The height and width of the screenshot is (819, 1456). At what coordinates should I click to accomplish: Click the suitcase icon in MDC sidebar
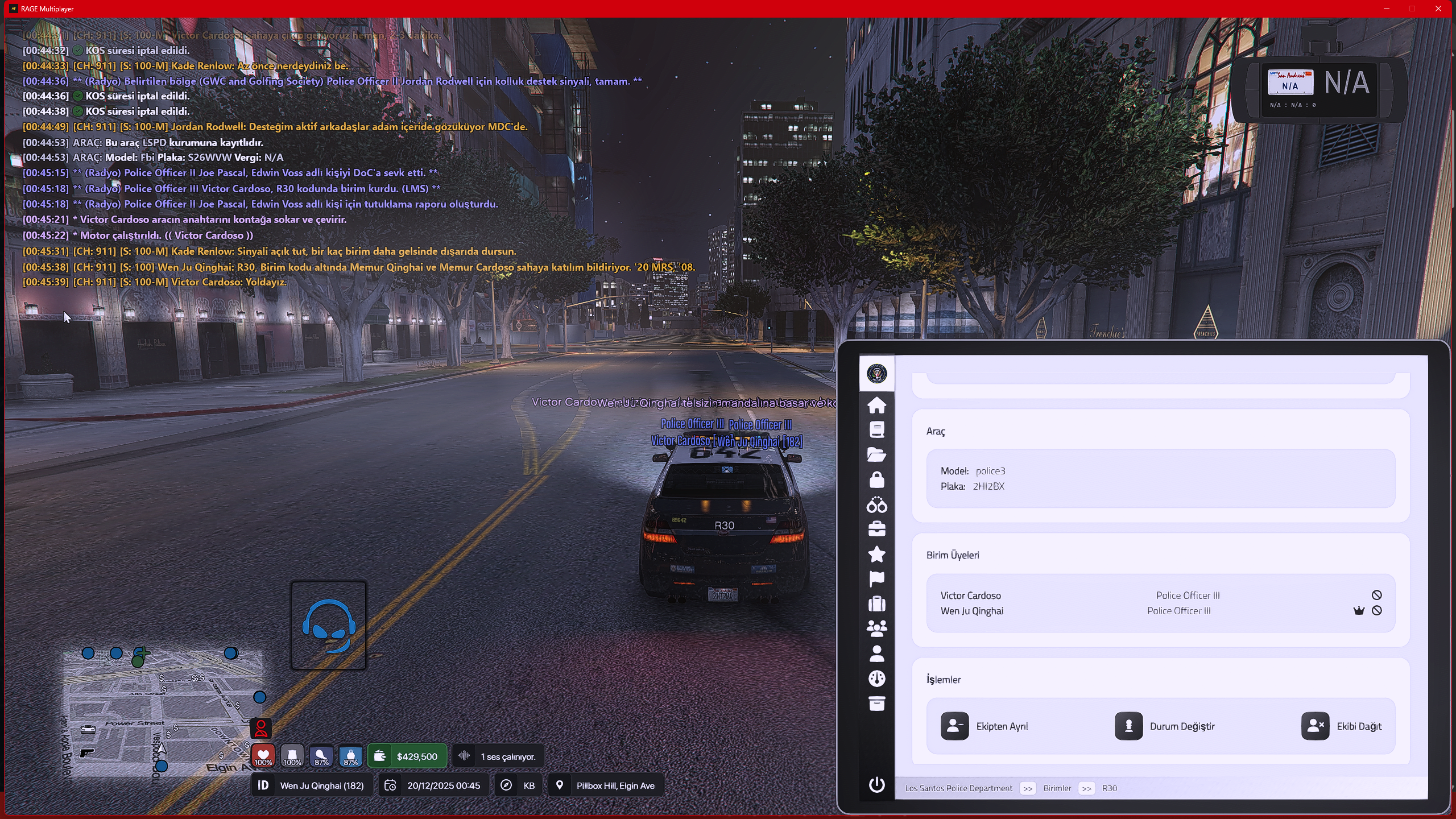876,603
